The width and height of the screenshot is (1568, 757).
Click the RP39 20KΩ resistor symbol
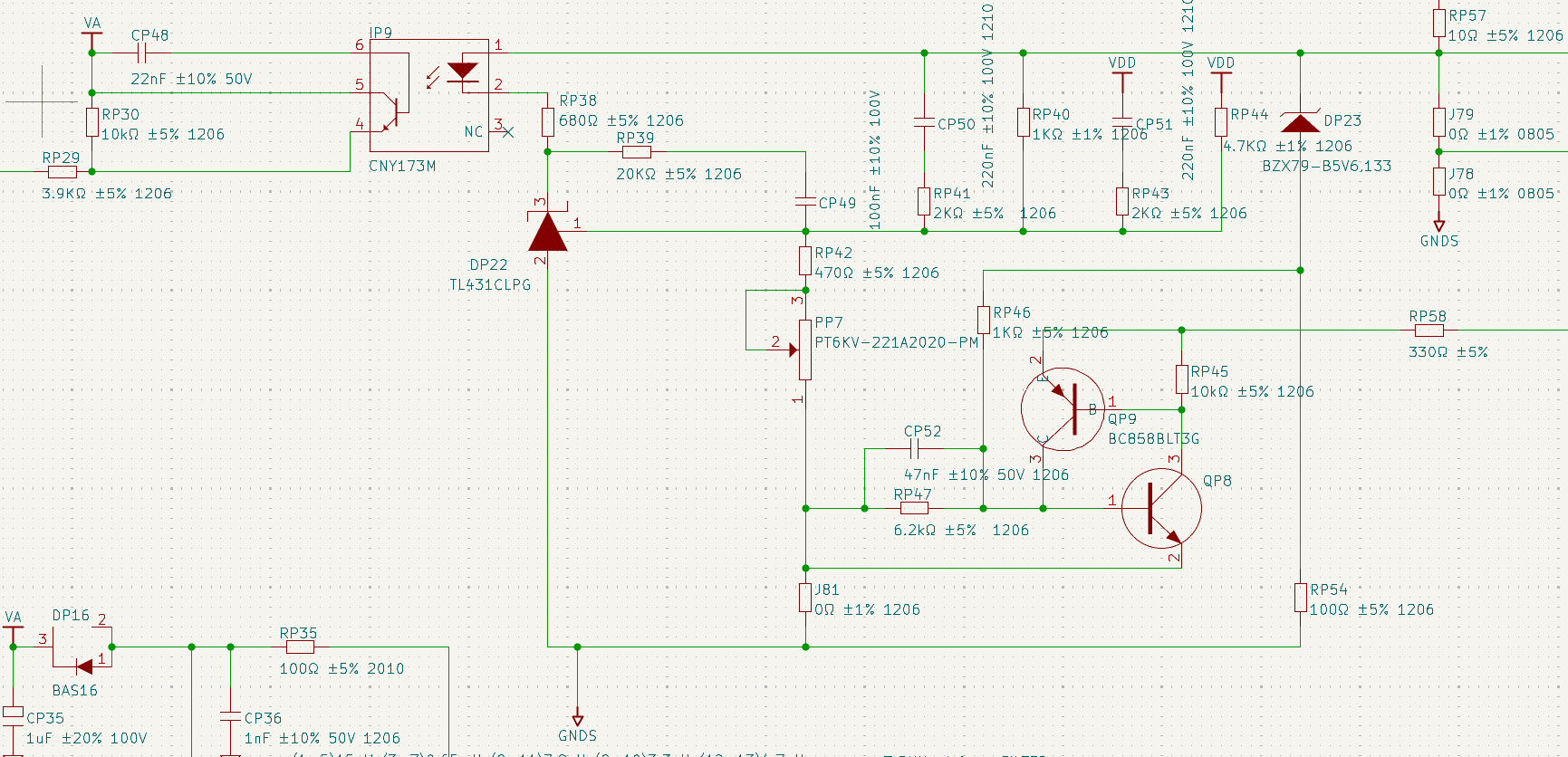coord(636,152)
